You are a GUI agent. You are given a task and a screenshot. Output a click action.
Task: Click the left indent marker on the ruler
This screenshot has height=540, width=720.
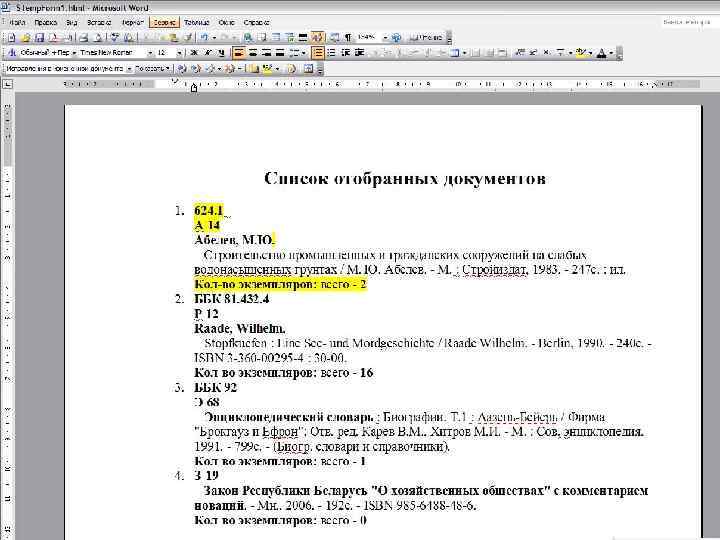tap(194, 87)
